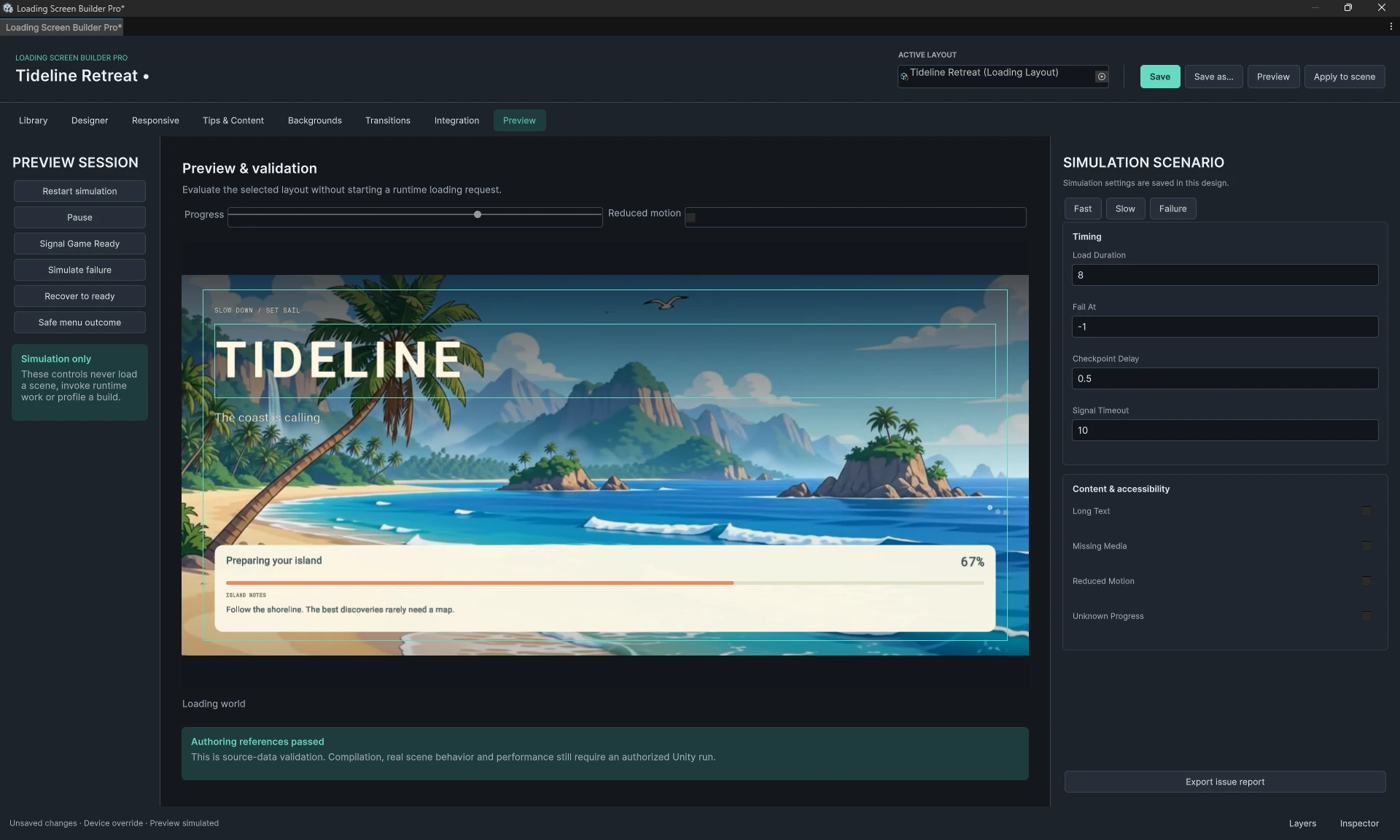Click Safe menu outcome

point(79,322)
